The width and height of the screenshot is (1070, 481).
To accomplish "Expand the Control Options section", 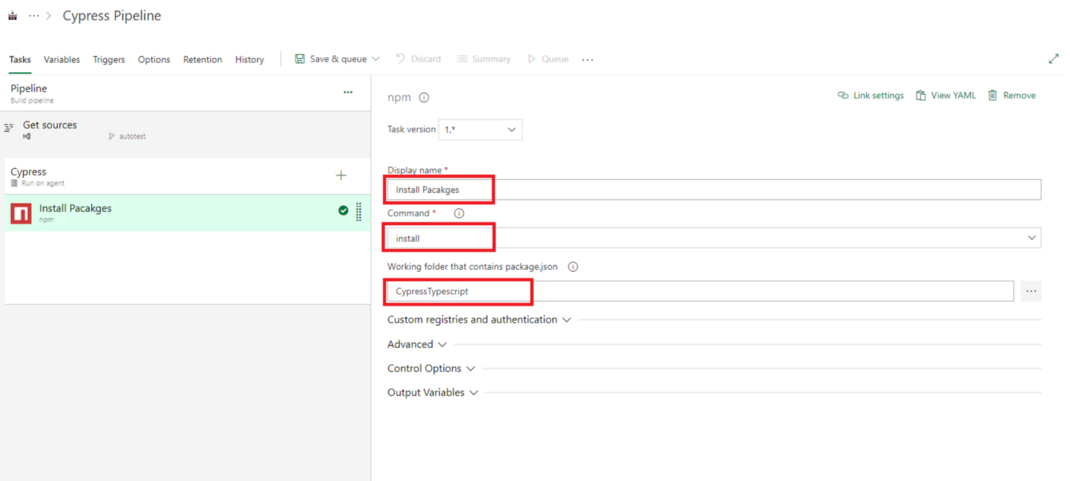I will (x=431, y=368).
